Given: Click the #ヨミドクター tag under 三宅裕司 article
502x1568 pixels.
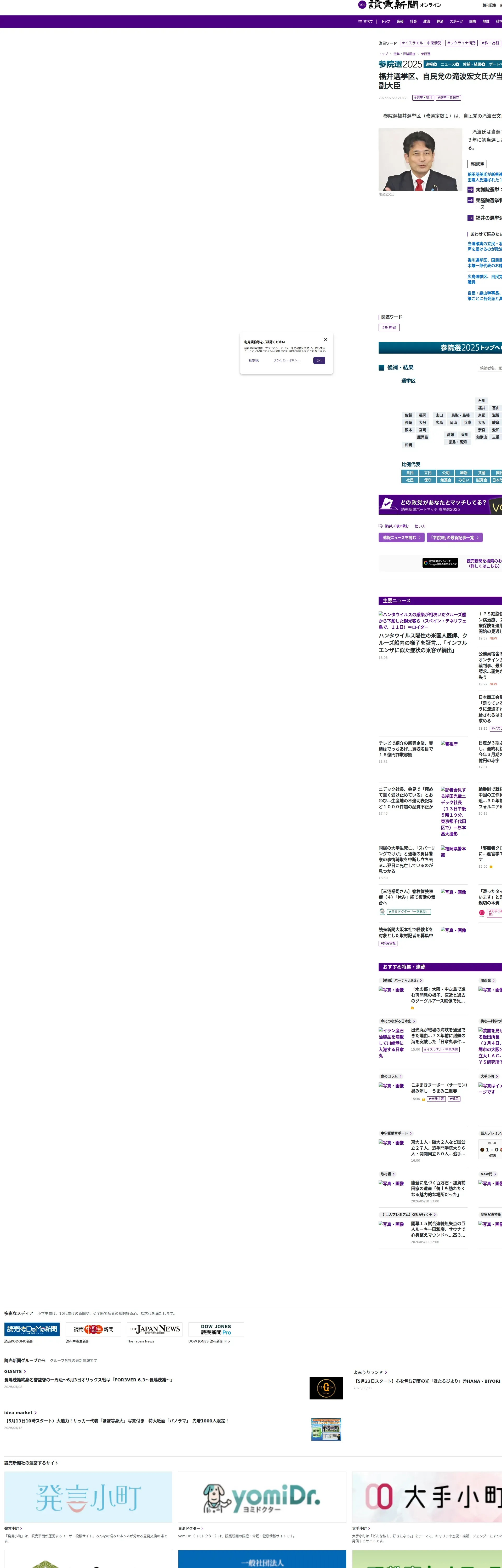Looking at the screenshot, I should 409,912.
